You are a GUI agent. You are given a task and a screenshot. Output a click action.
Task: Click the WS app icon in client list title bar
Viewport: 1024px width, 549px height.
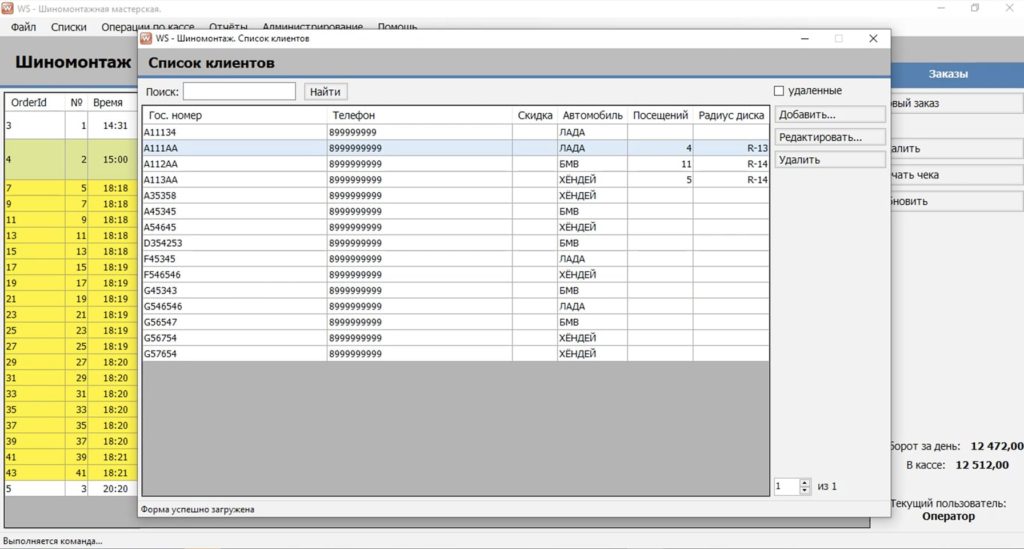click(x=146, y=39)
